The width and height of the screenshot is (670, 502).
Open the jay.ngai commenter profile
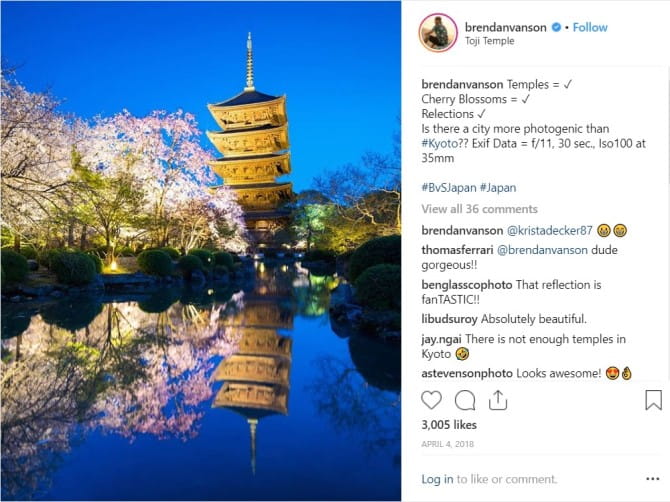[441, 339]
